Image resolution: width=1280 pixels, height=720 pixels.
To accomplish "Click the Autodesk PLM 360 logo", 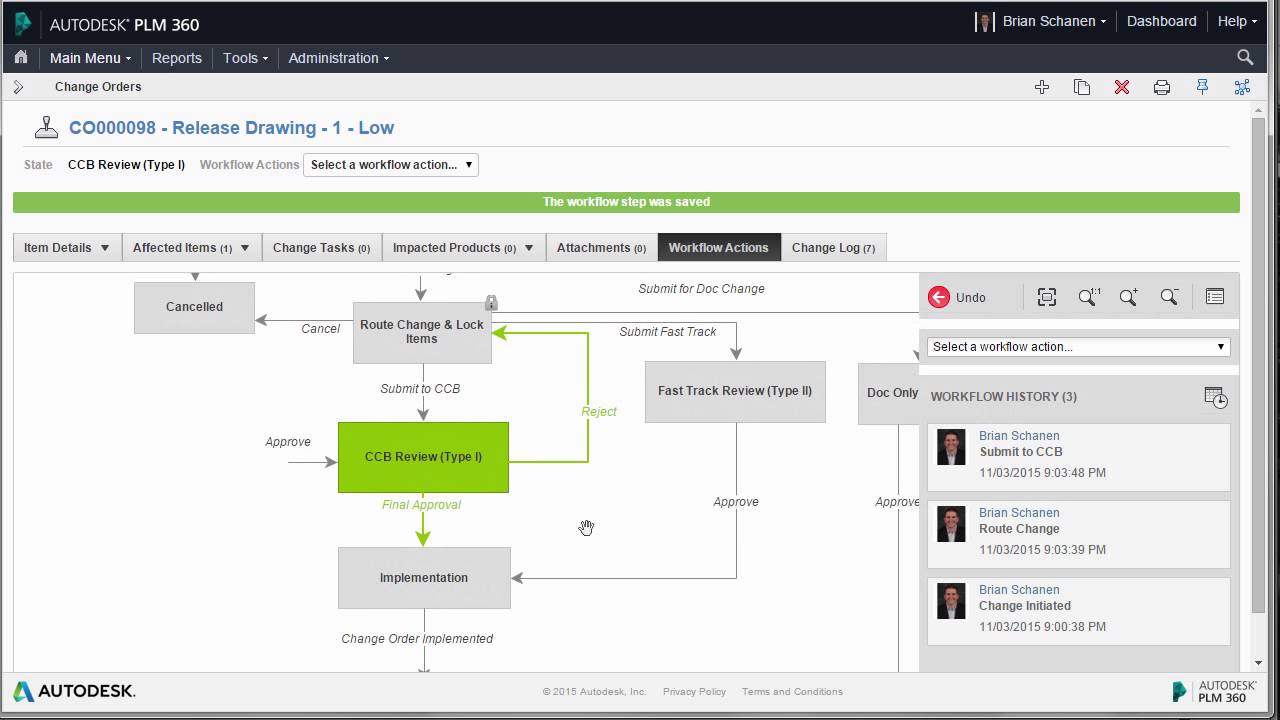I will coord(107,23).
